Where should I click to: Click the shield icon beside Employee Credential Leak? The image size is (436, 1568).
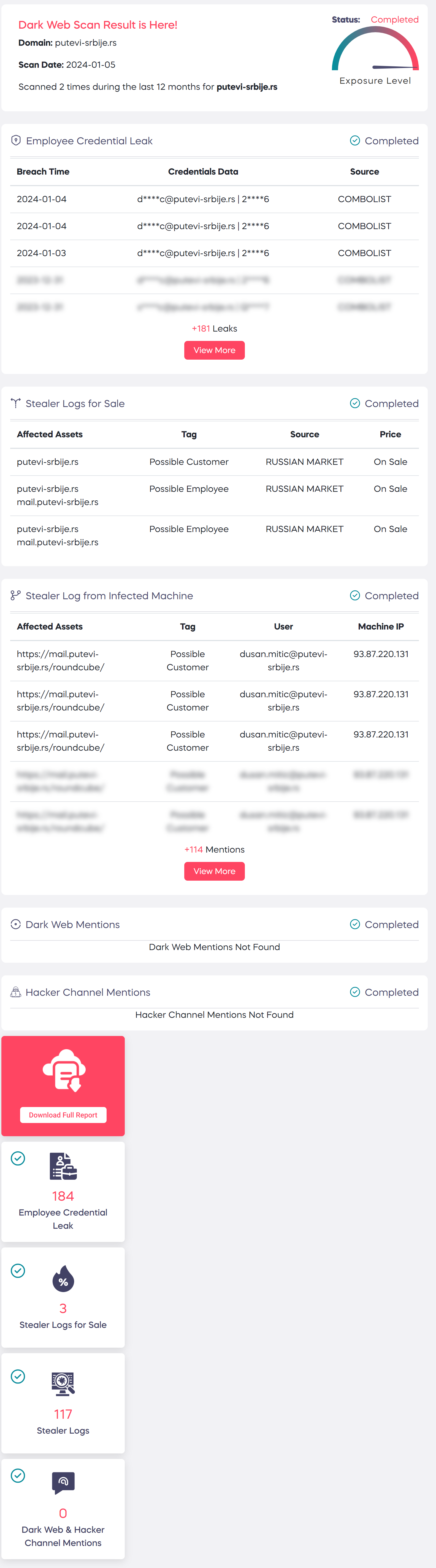(16, 141)
